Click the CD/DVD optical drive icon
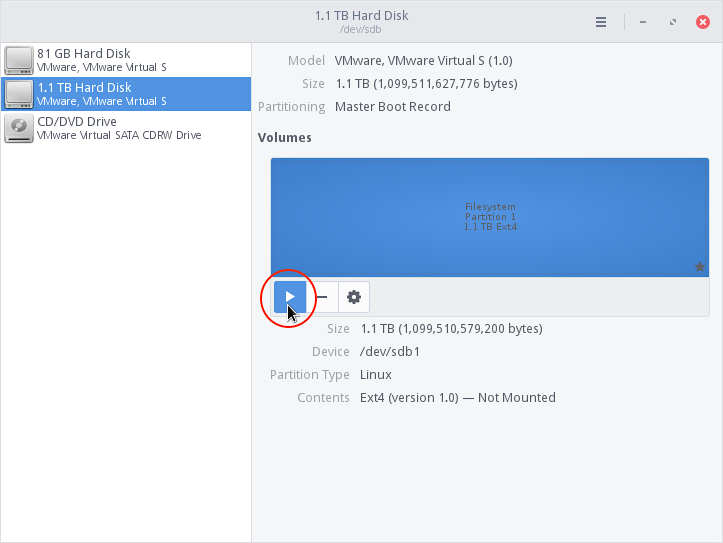 point(19,128)
